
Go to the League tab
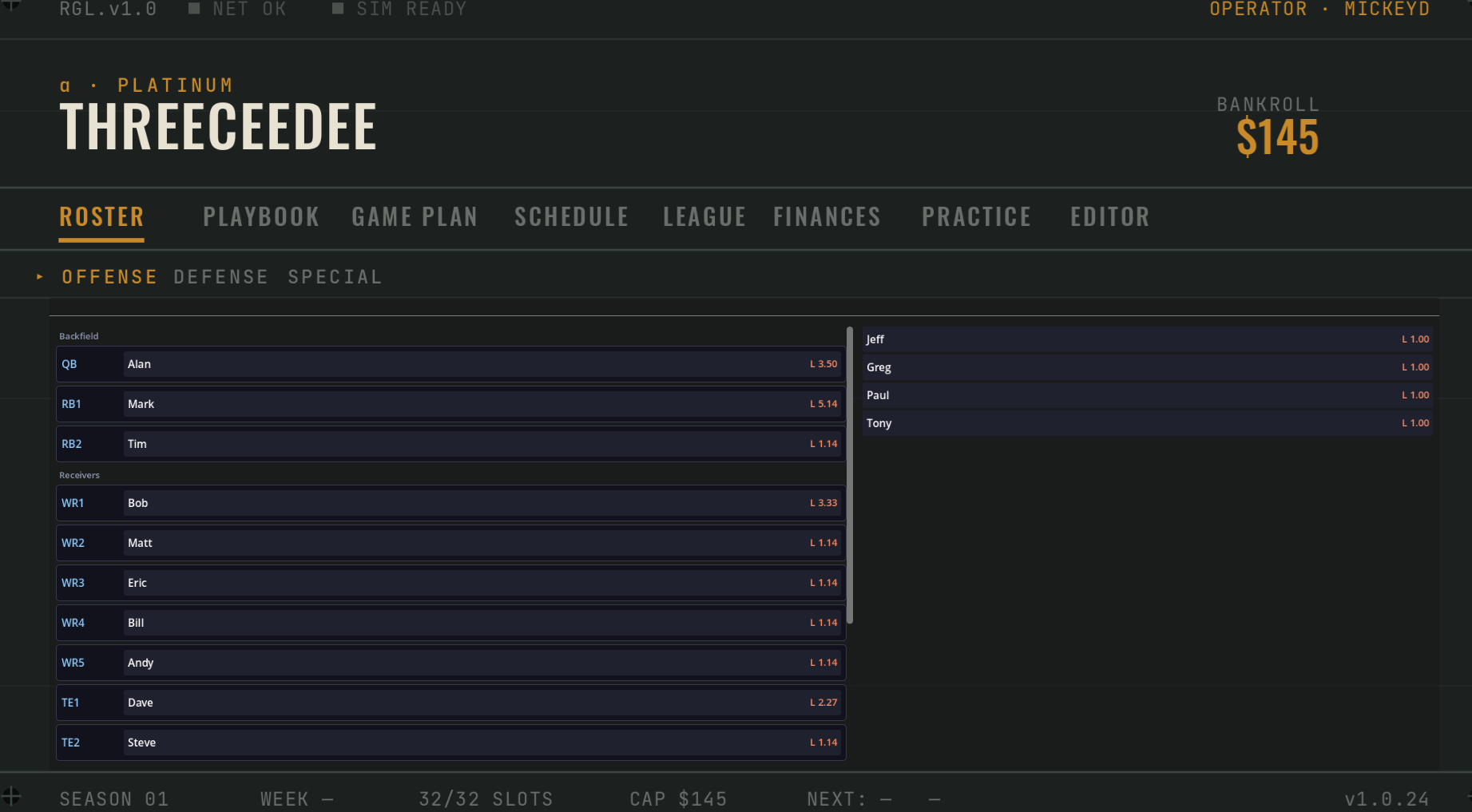click(x=704, y=216)
